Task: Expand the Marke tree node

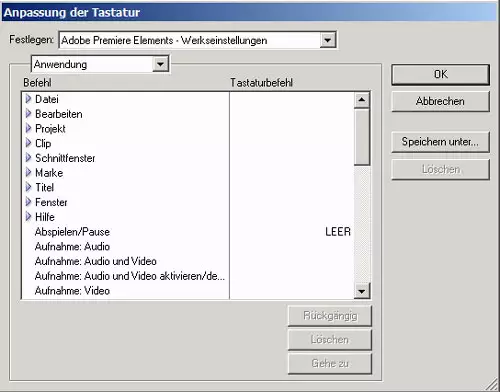Action: tap(28, 172)
